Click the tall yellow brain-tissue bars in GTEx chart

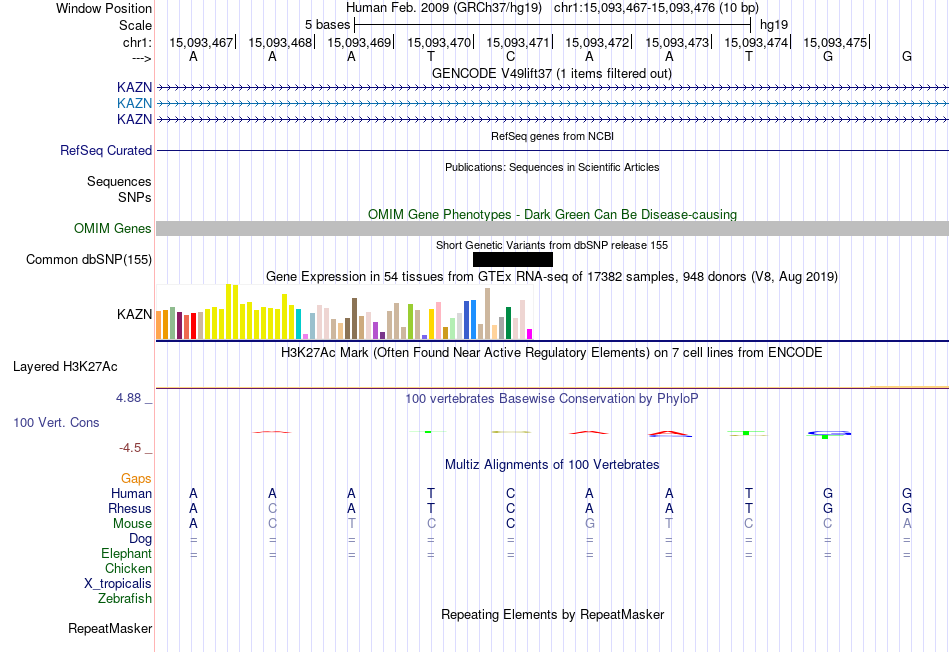pyautogui.click(x=232, y=311)
